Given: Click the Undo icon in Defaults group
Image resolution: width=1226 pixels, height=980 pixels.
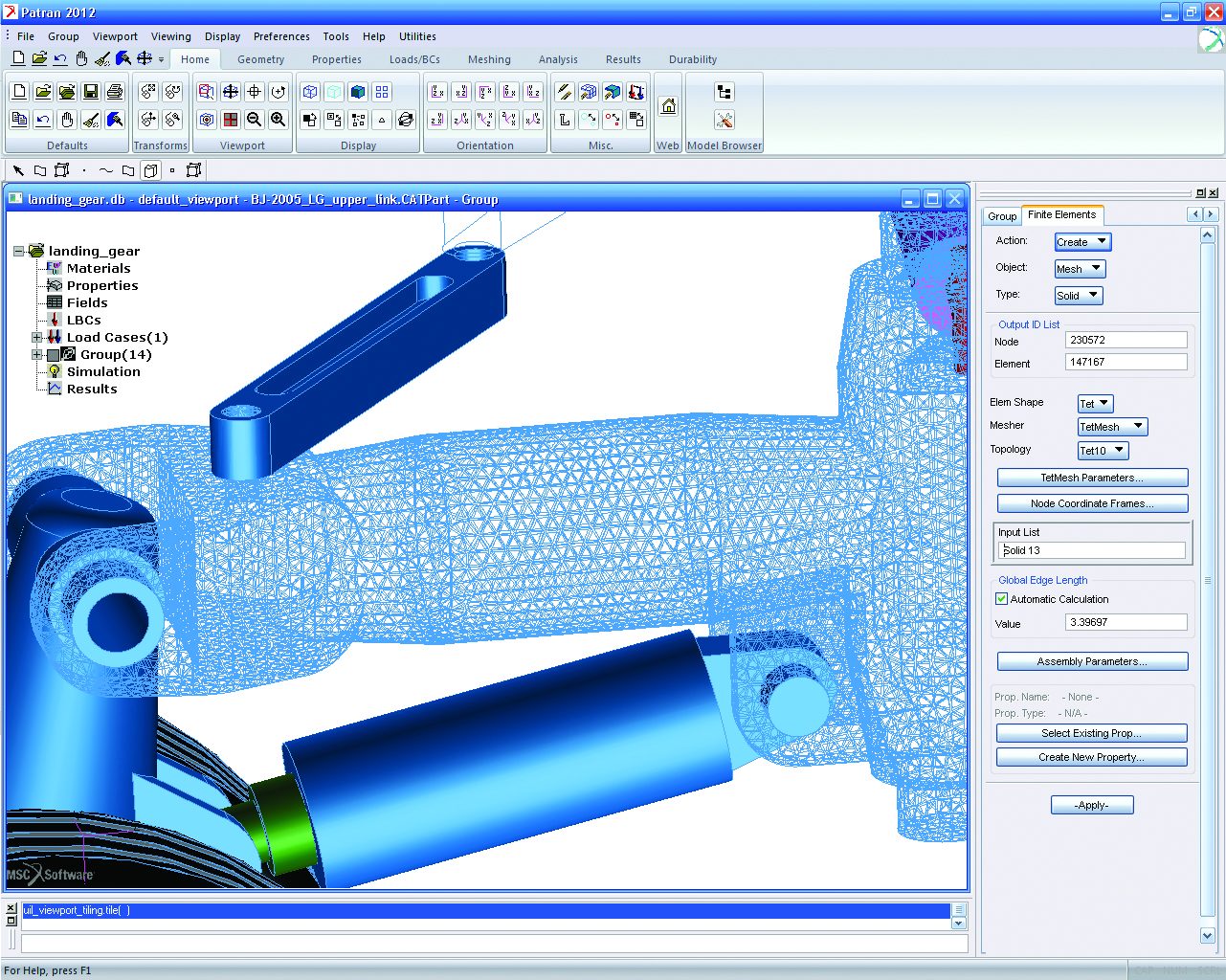Looking at the screenshot, I should point(43,120).
